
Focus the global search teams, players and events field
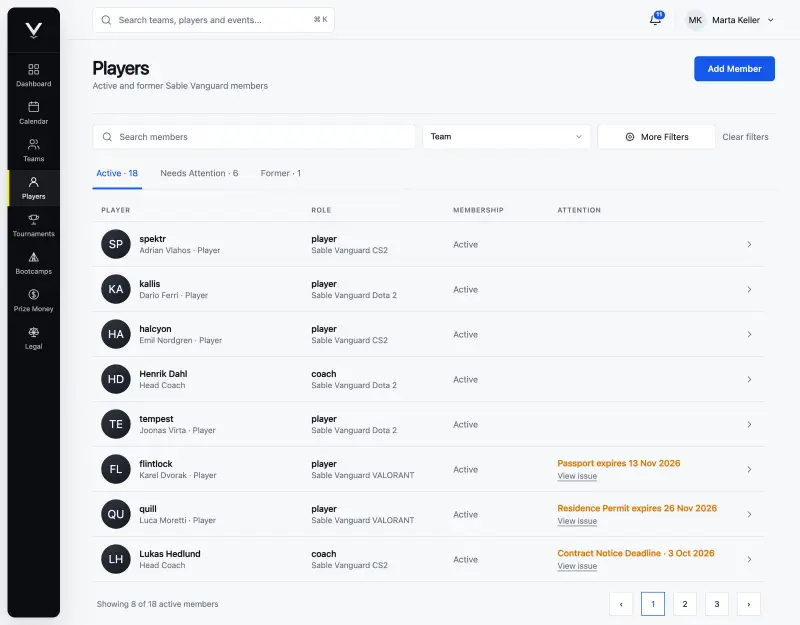click(213, 20)
